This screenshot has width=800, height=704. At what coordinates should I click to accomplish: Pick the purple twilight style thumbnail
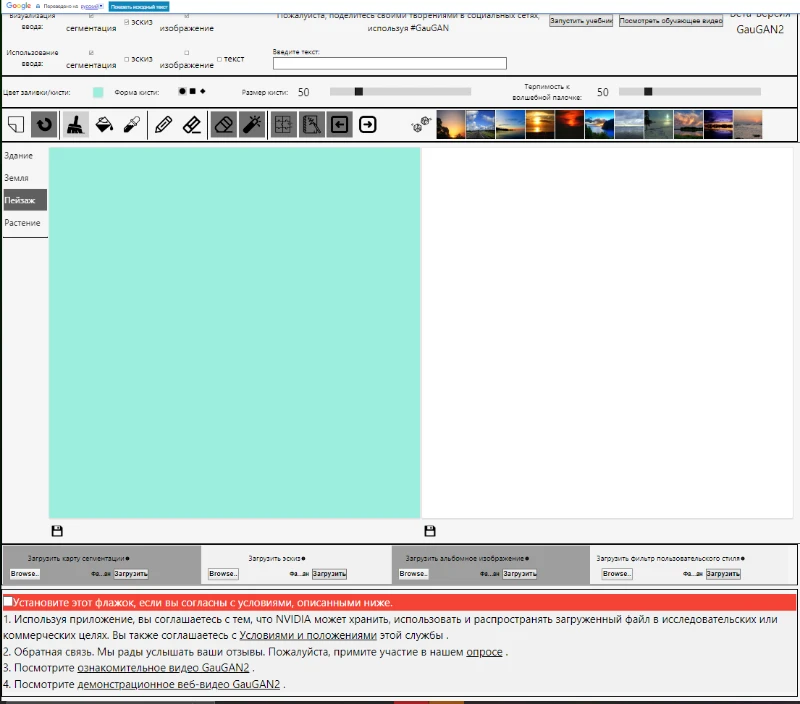click(x=718, y=124)
